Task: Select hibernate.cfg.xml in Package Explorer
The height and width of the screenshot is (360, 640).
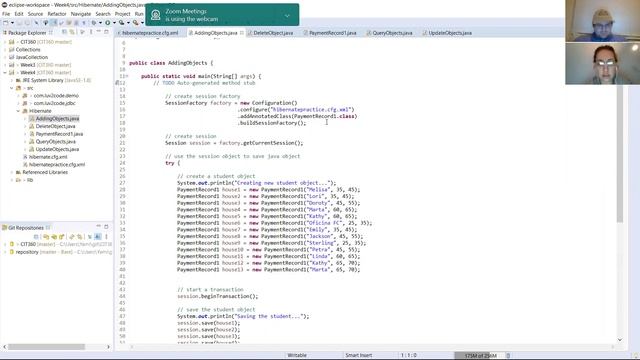Action: point(48,157)
